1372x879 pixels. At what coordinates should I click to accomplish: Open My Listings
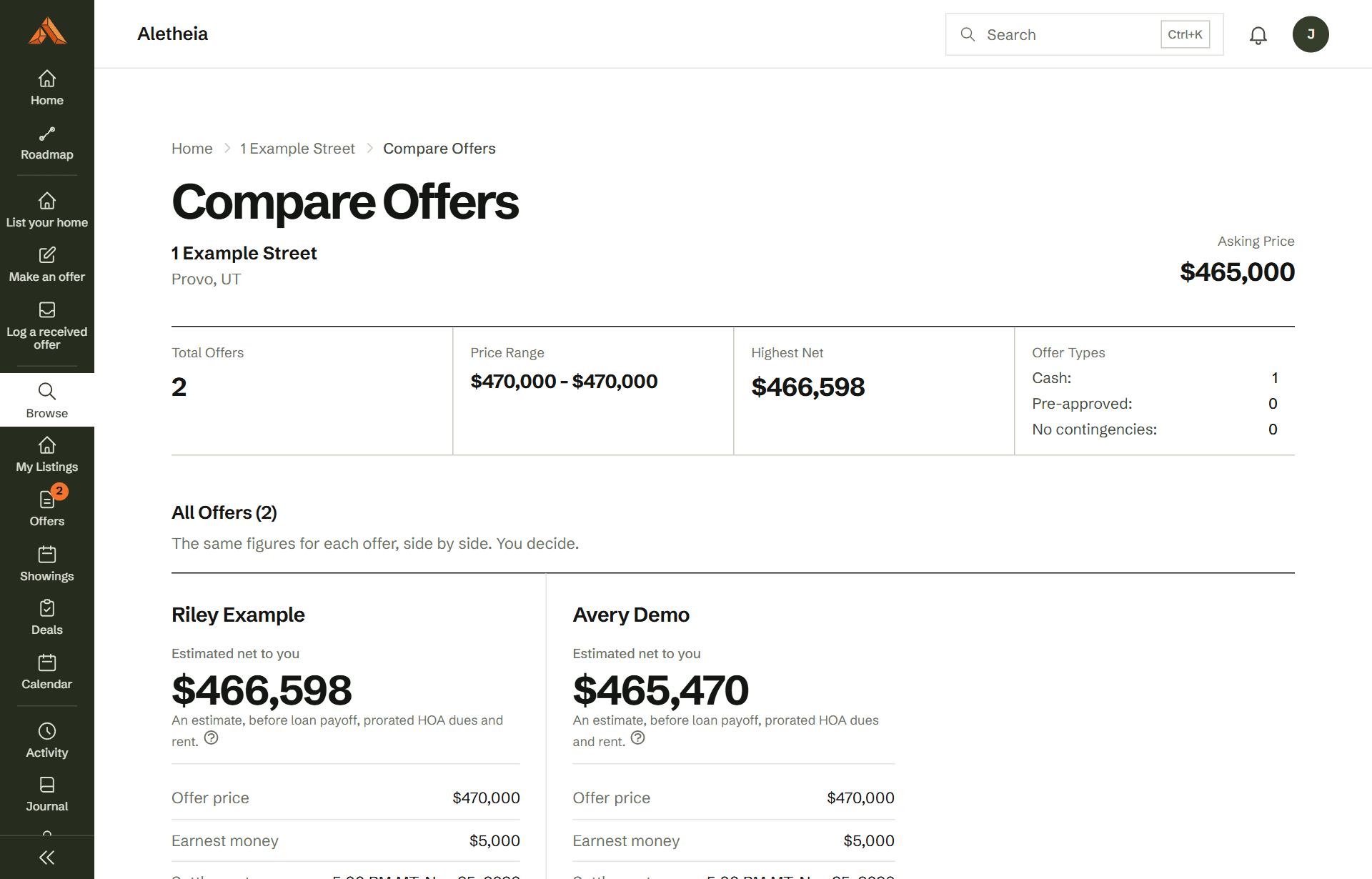pos(47,455)
